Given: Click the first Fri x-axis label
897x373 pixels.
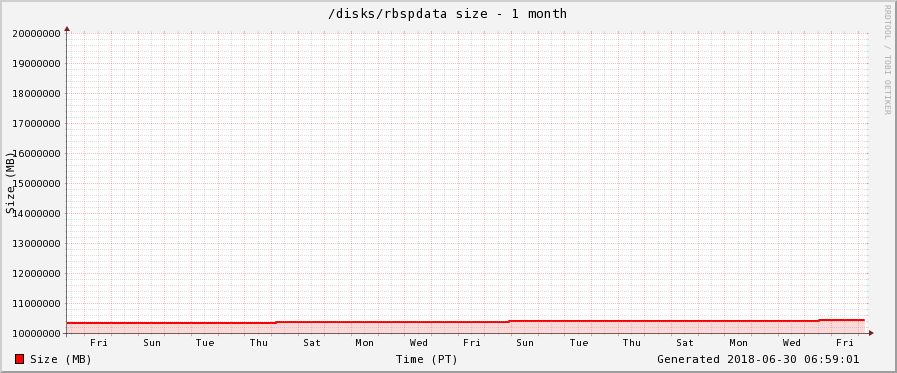Looking at the screenshot, I should coord(99,343).
